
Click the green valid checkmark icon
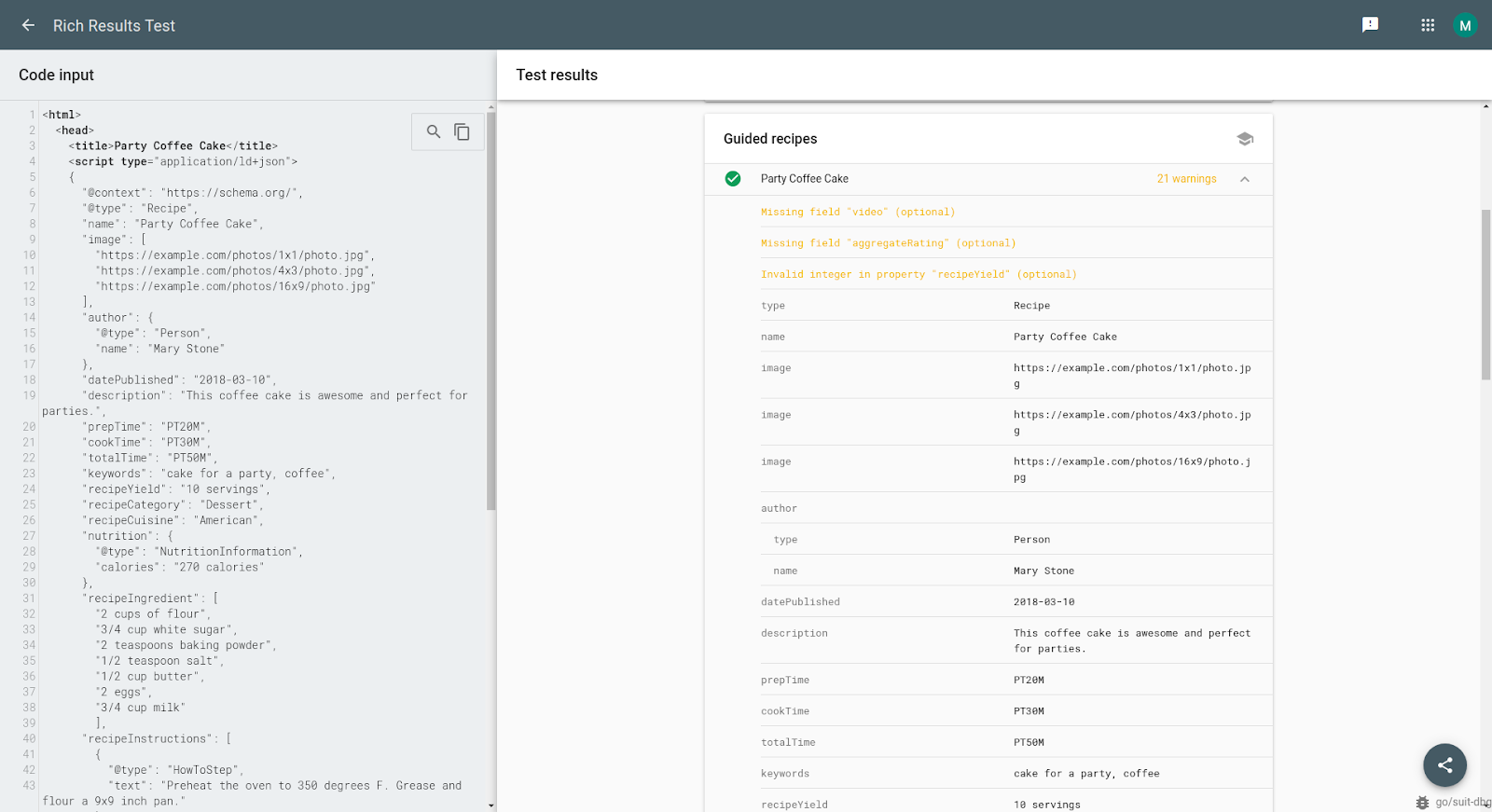pyautogui.click(x=733, y=179)
